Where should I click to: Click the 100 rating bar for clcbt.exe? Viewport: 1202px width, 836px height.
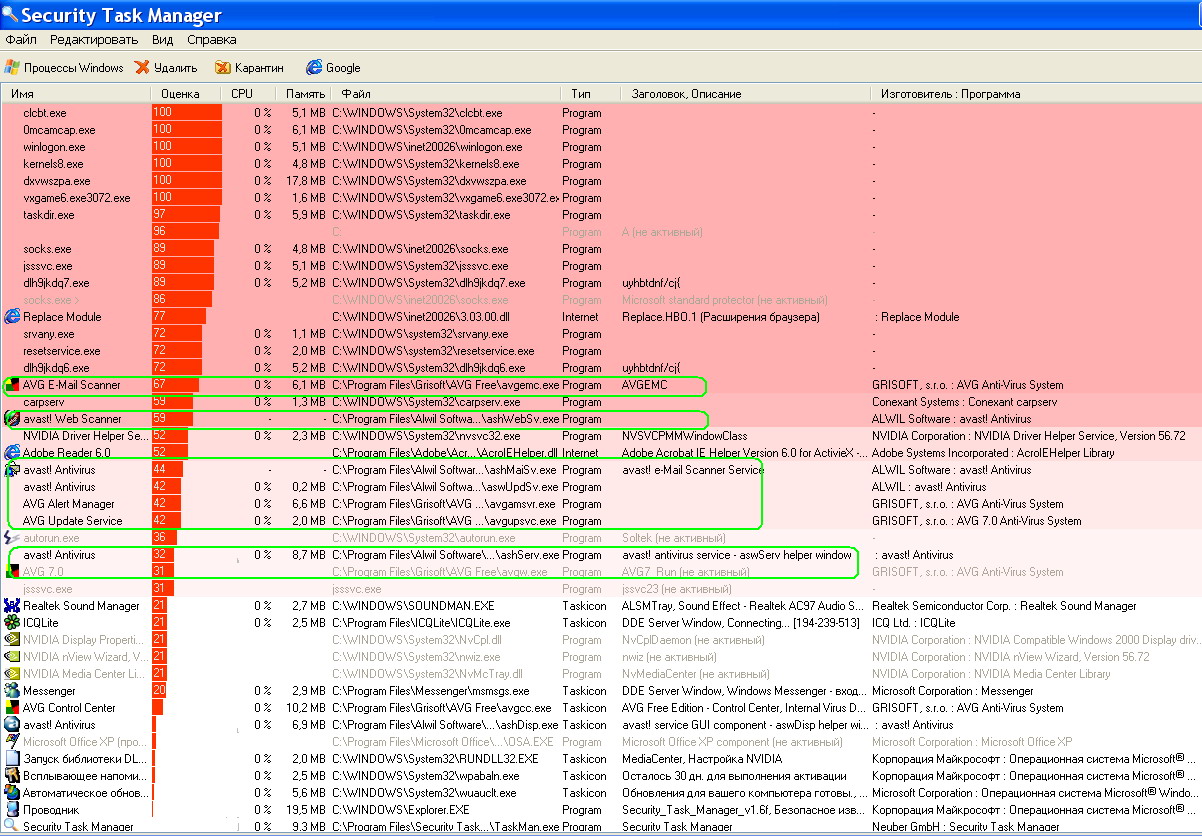(x=187, y=113)
